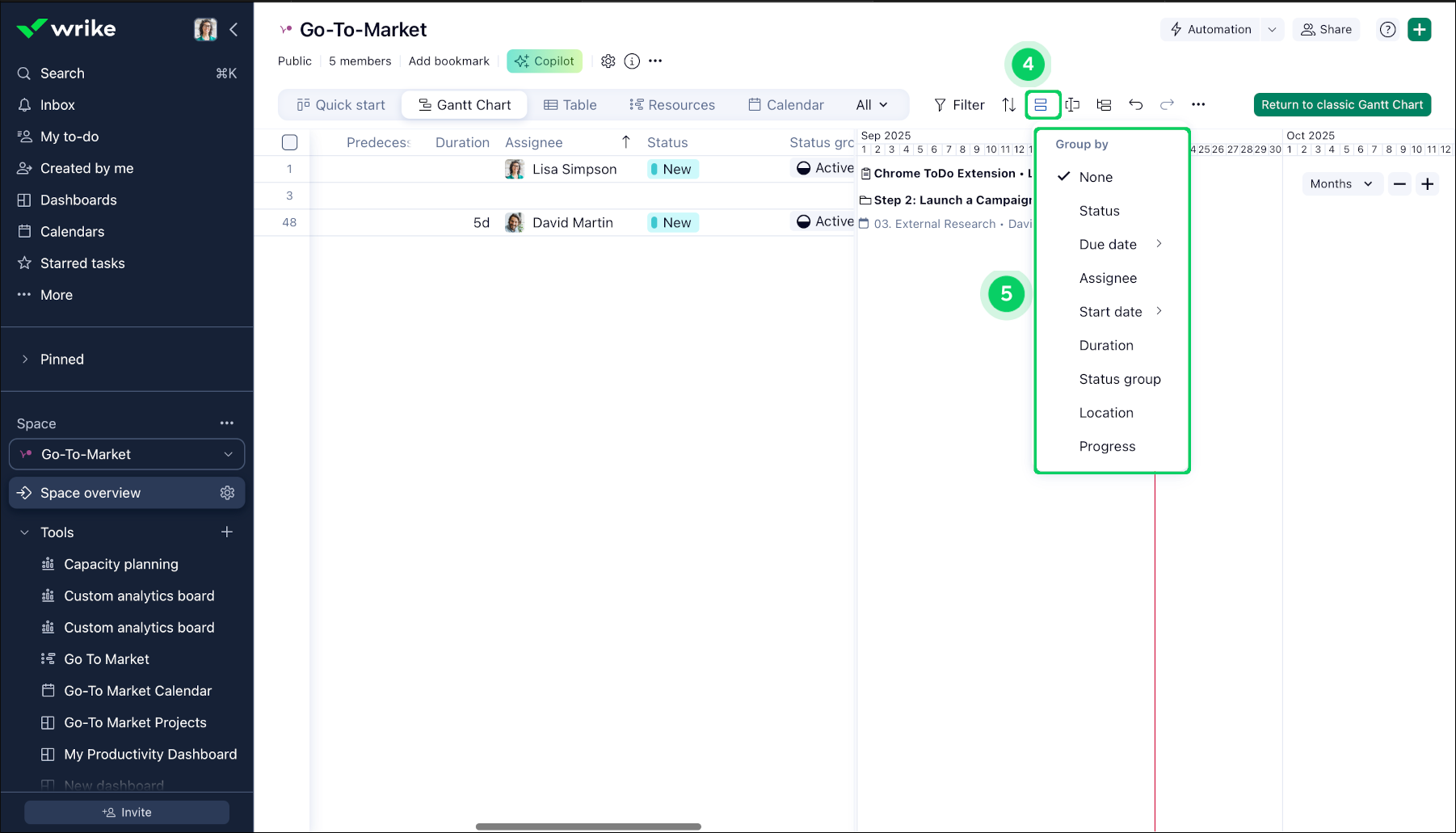The height and width of the screenshot is (833, 1456).
Task: Click the green plus icon top right
Action: pos(1420,29)
